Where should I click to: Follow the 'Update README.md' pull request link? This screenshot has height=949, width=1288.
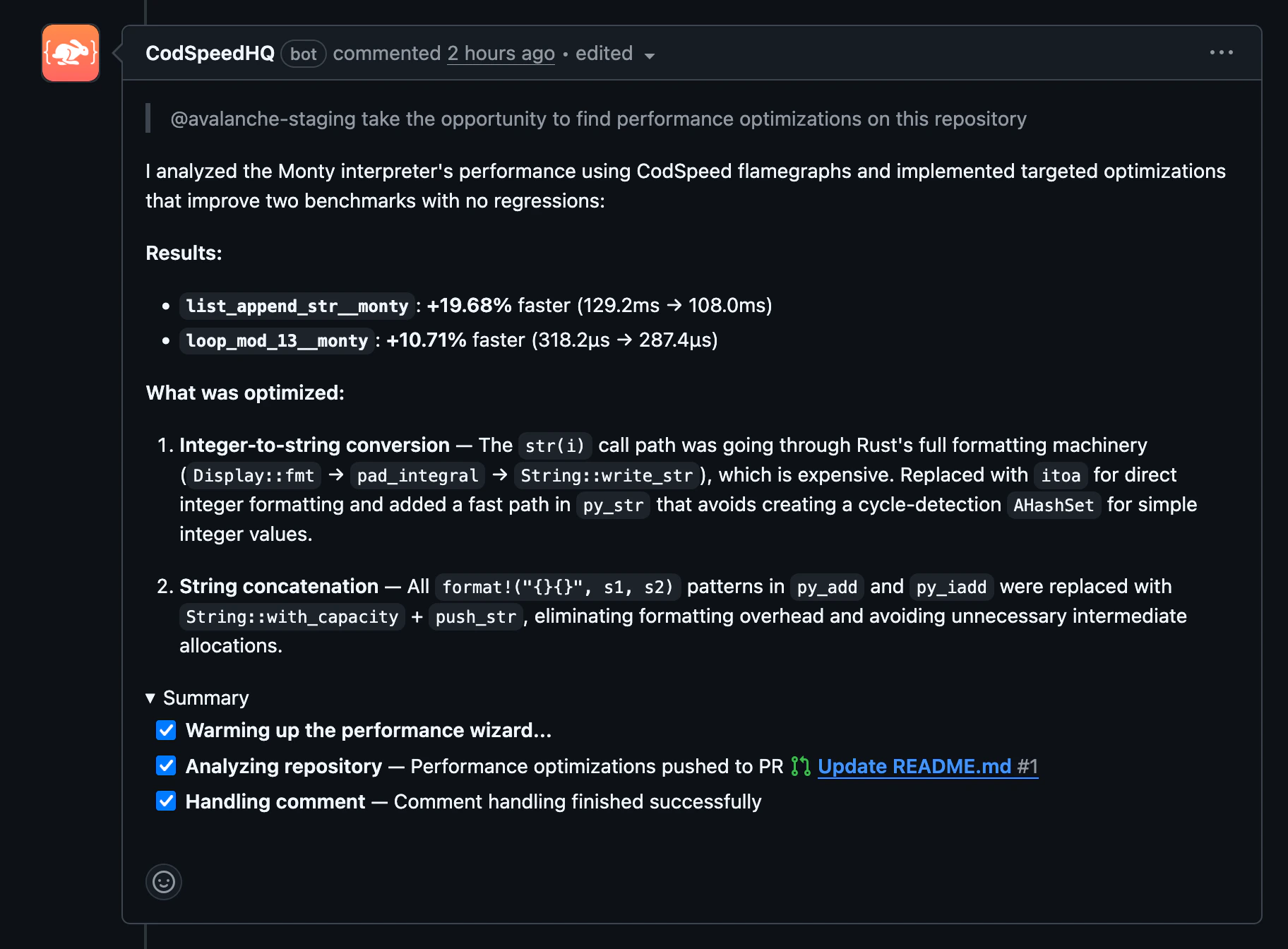914,766
